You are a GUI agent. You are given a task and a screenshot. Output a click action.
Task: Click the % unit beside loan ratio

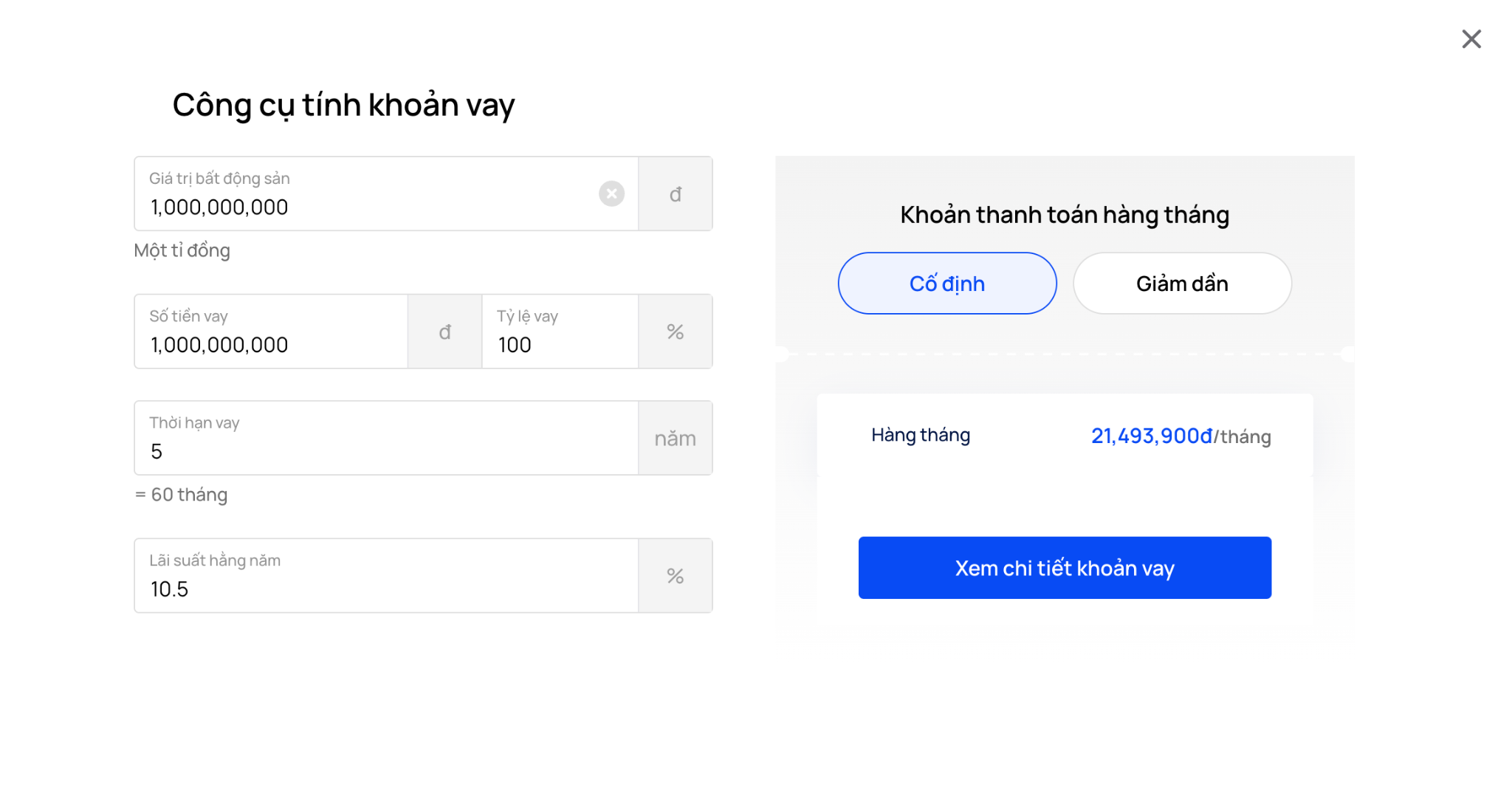[x=675, y=332]
